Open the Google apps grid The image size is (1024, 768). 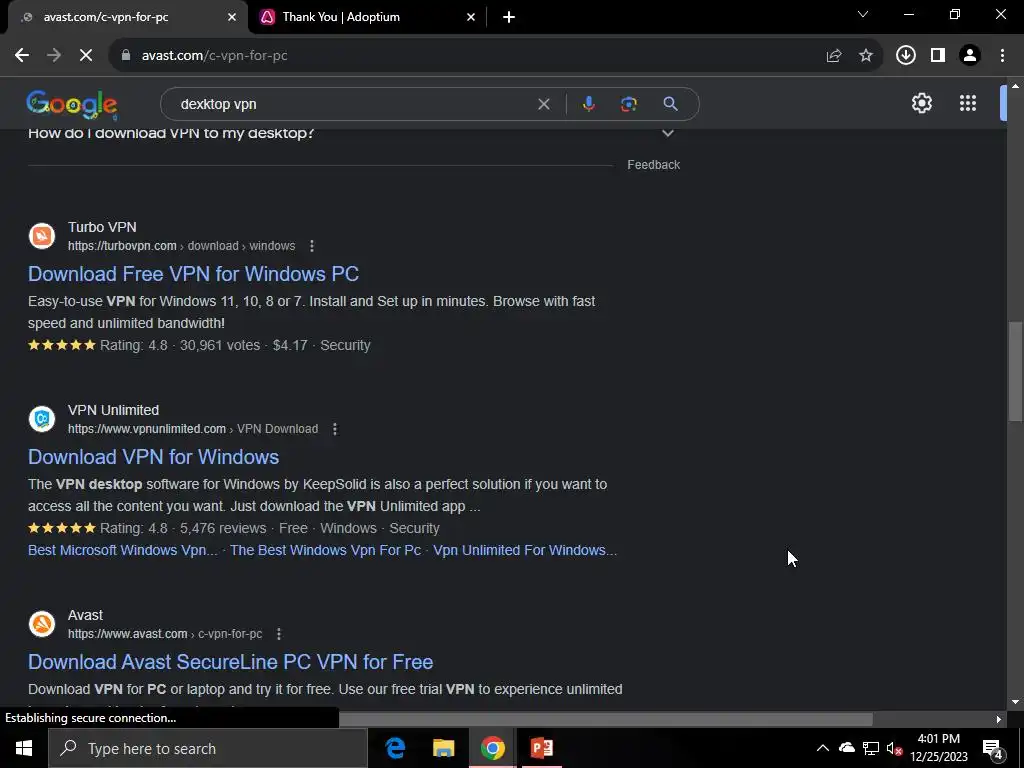coord(967,103)
